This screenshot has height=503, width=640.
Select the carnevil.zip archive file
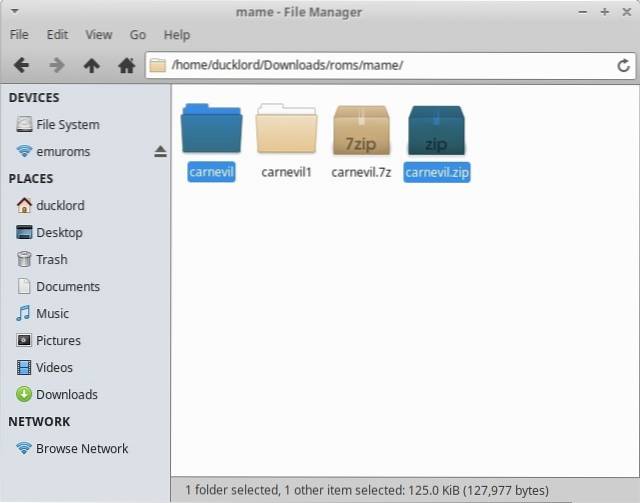tap(437, 131)
